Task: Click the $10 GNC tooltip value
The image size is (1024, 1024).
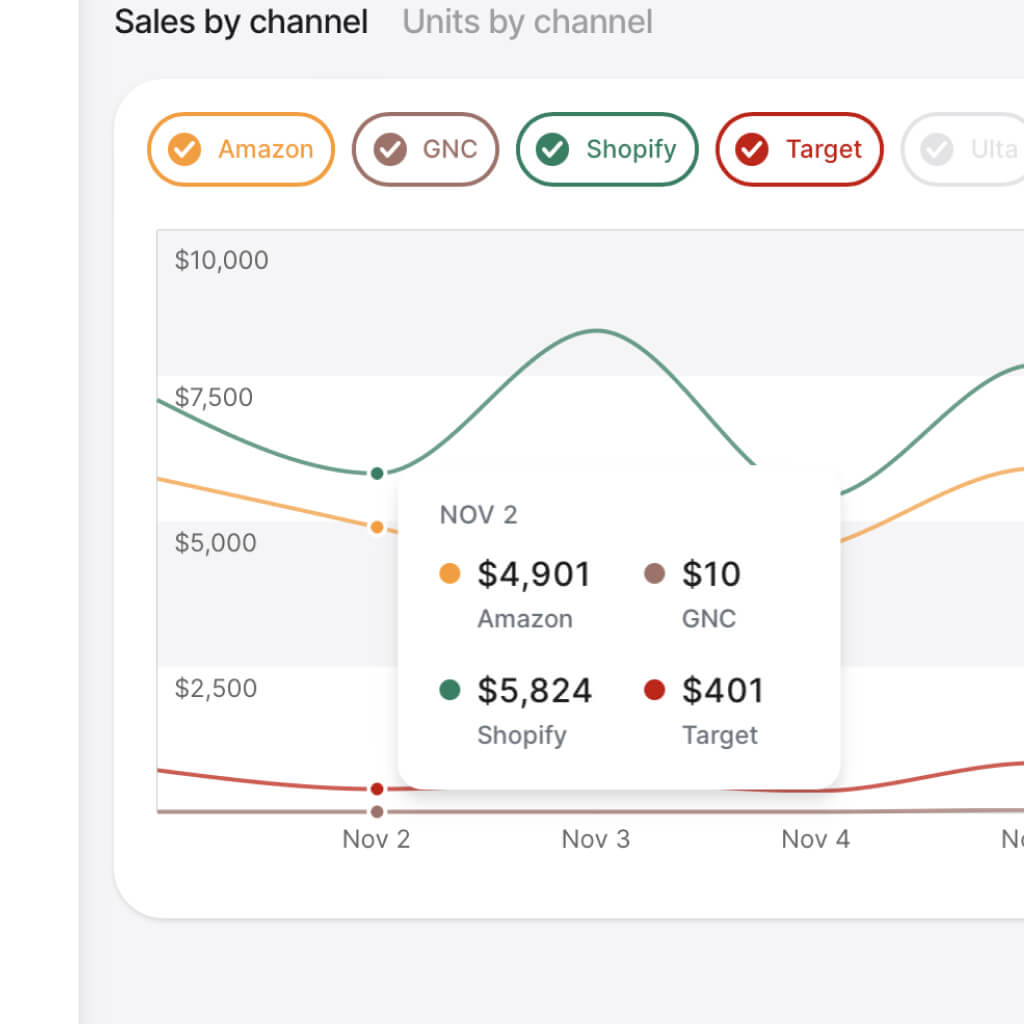Action: [x=711, y=575]
